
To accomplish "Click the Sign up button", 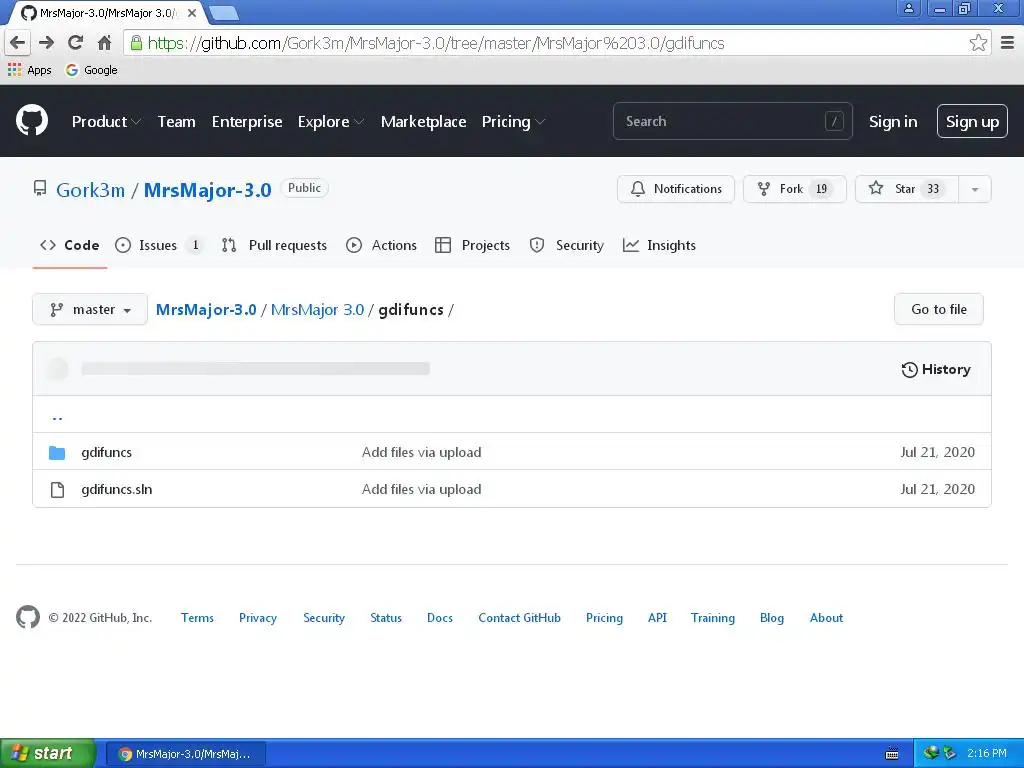I will pos(972,121).
